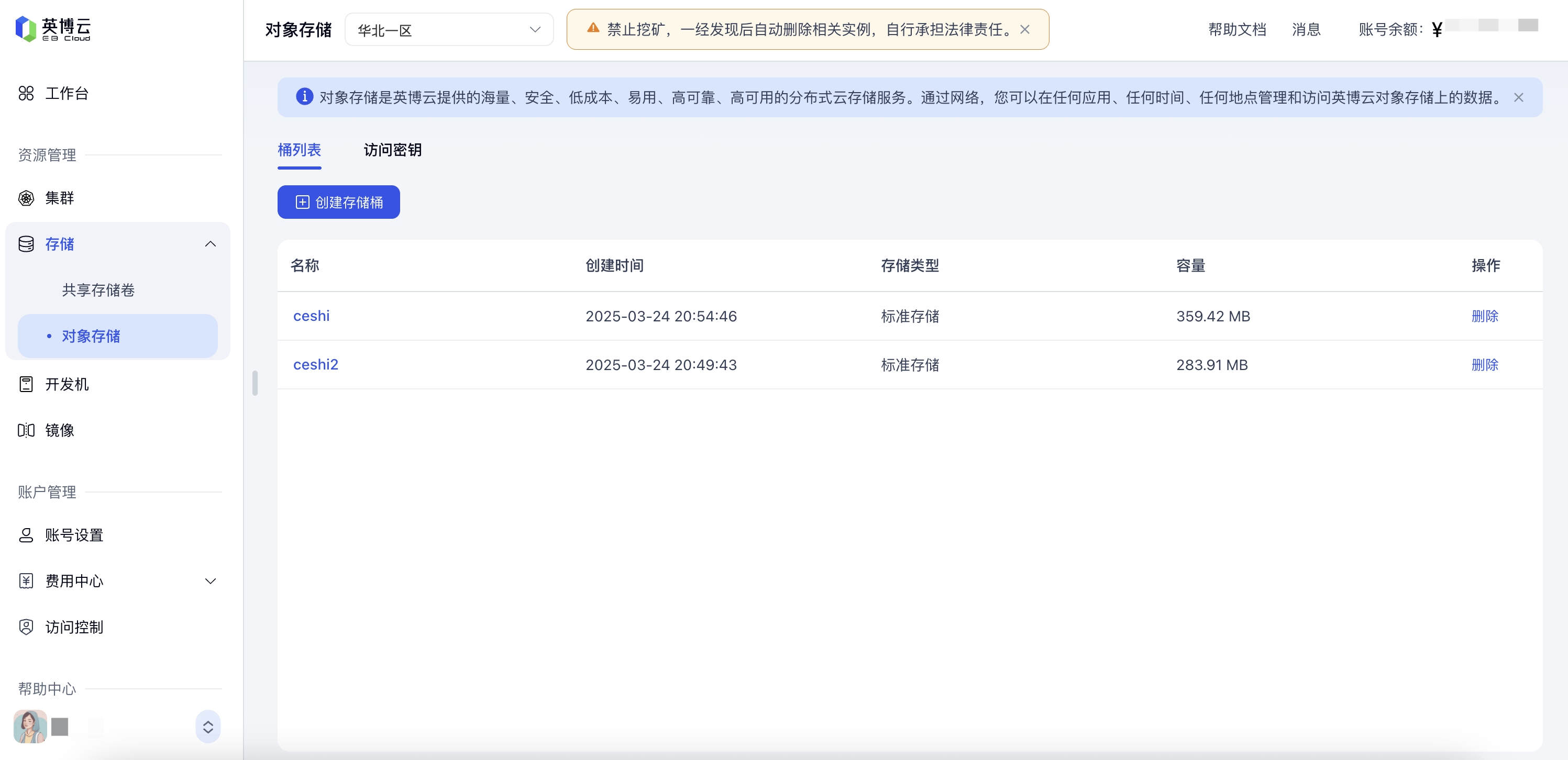
Task: Open the 工作台 workbench icon
Action: (x=26, y=93)
